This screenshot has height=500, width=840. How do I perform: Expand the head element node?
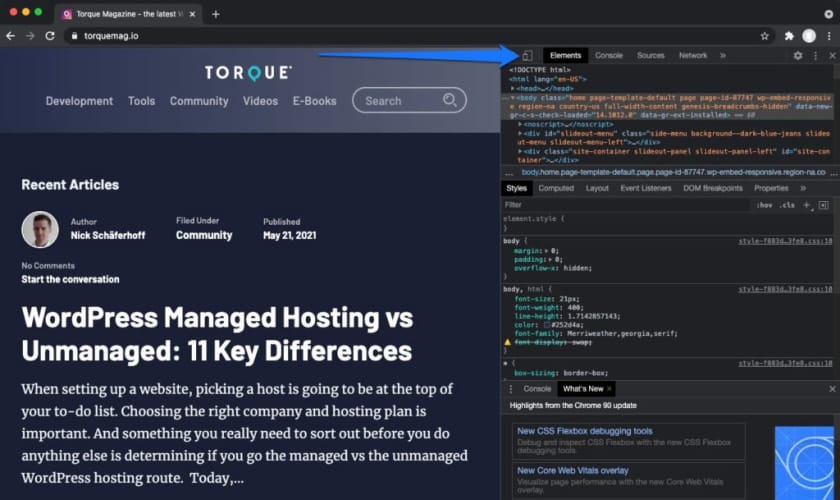coord(513,88)
